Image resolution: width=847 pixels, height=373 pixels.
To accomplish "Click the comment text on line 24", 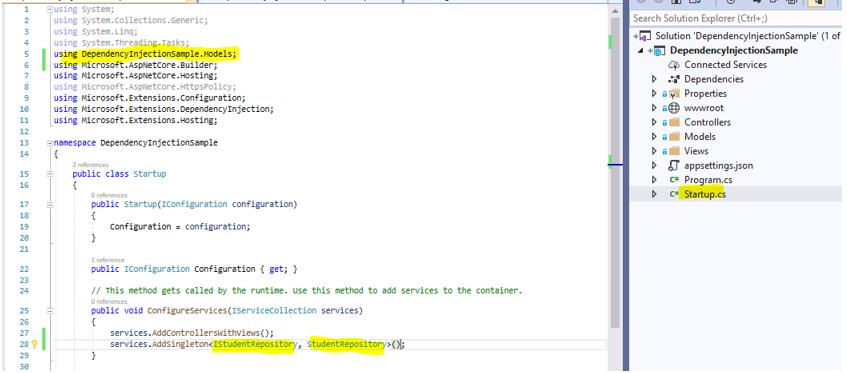I will (x=307, y=291).
